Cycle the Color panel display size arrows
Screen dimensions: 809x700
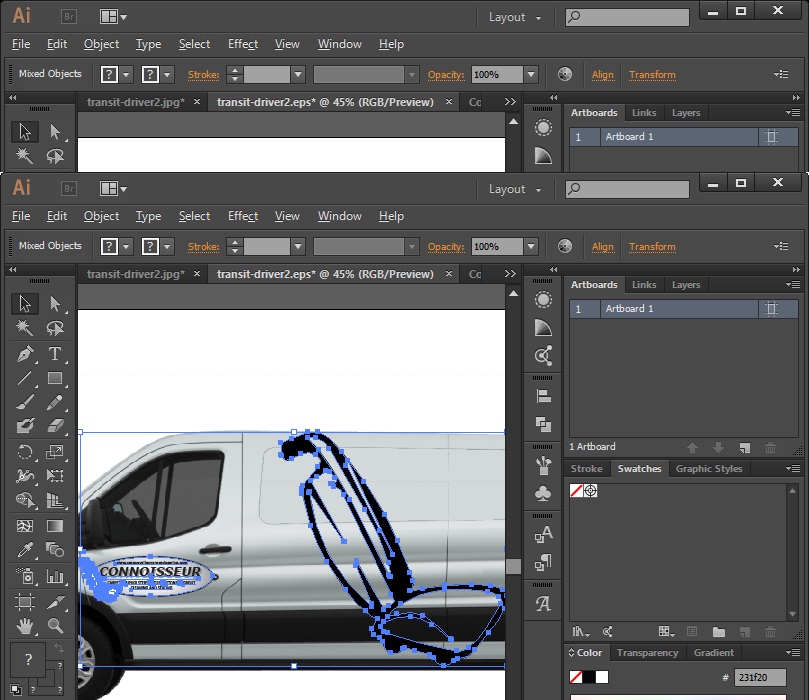[571, 653]
